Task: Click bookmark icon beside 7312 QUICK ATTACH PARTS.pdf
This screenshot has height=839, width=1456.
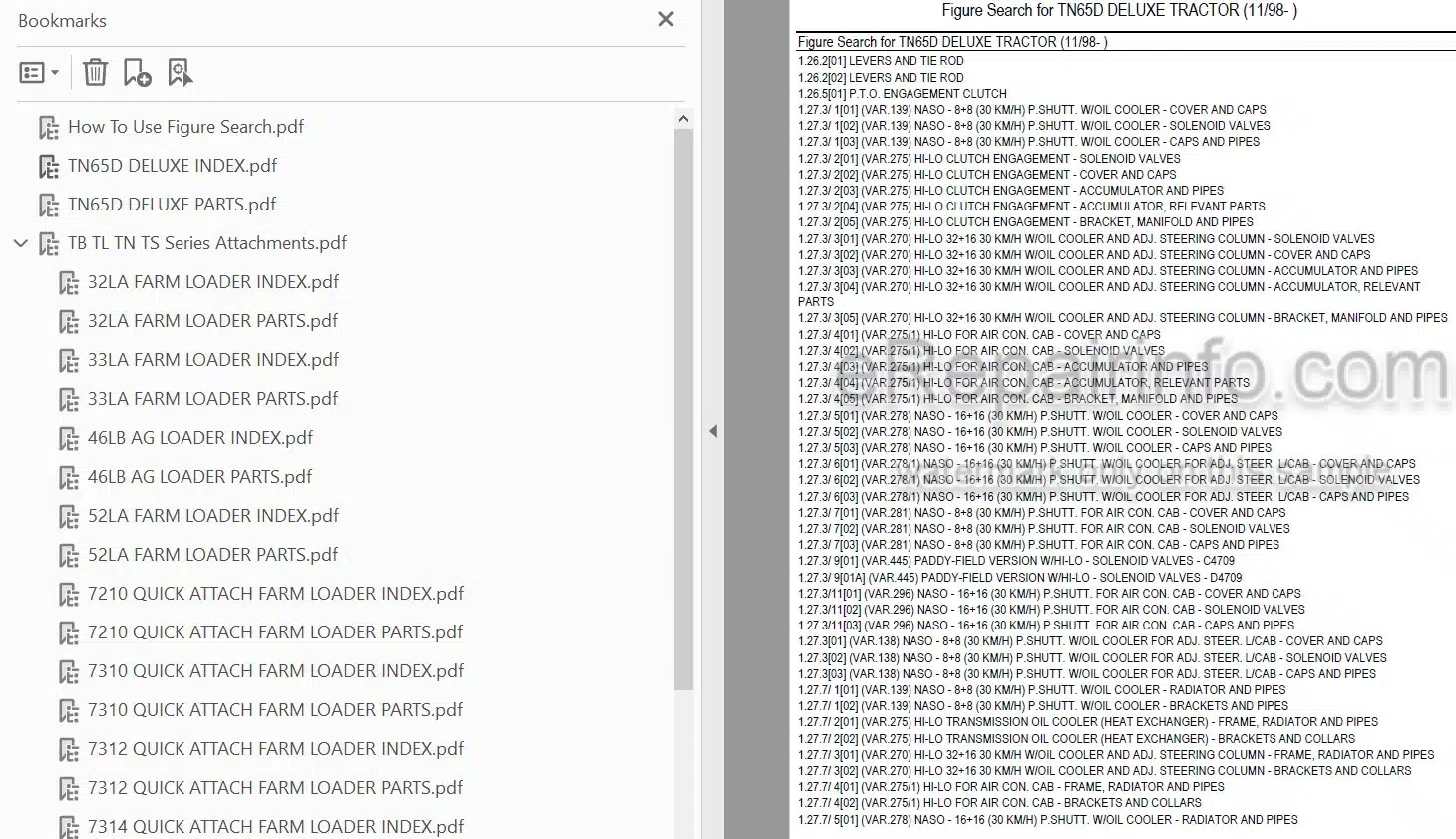Action: (x=69, y=789)
